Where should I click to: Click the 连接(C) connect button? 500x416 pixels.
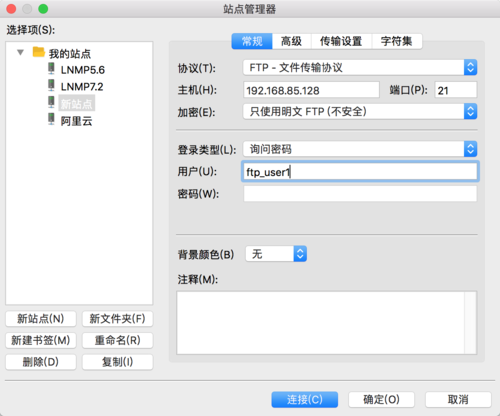tap(305, 399)
